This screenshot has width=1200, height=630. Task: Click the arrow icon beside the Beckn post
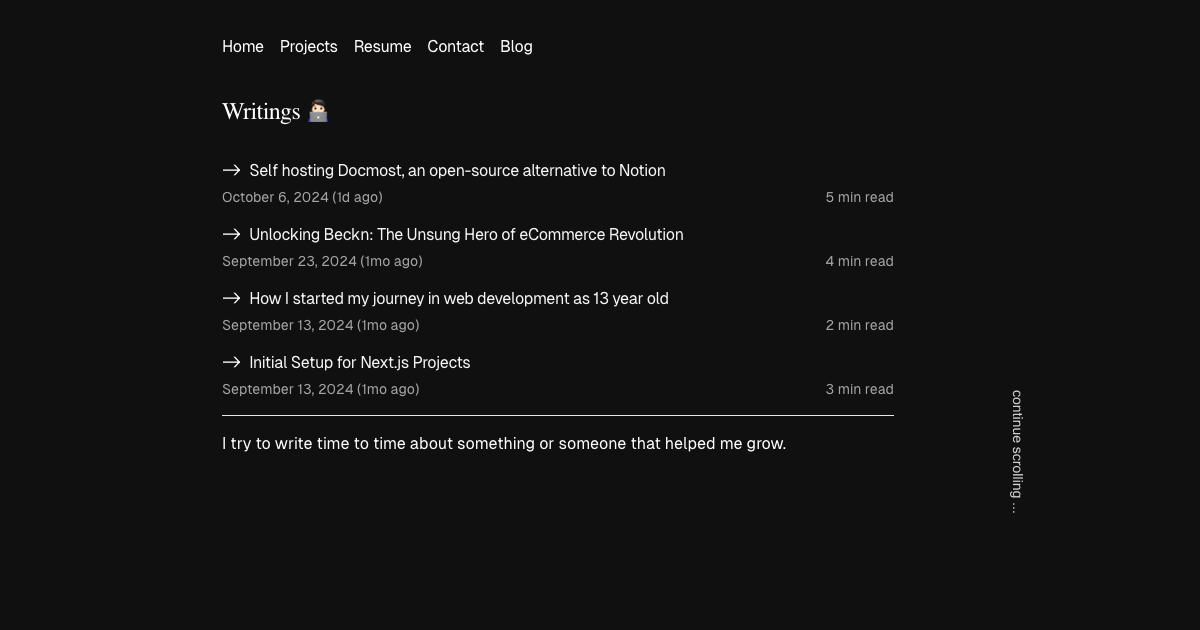pos(231,234)
